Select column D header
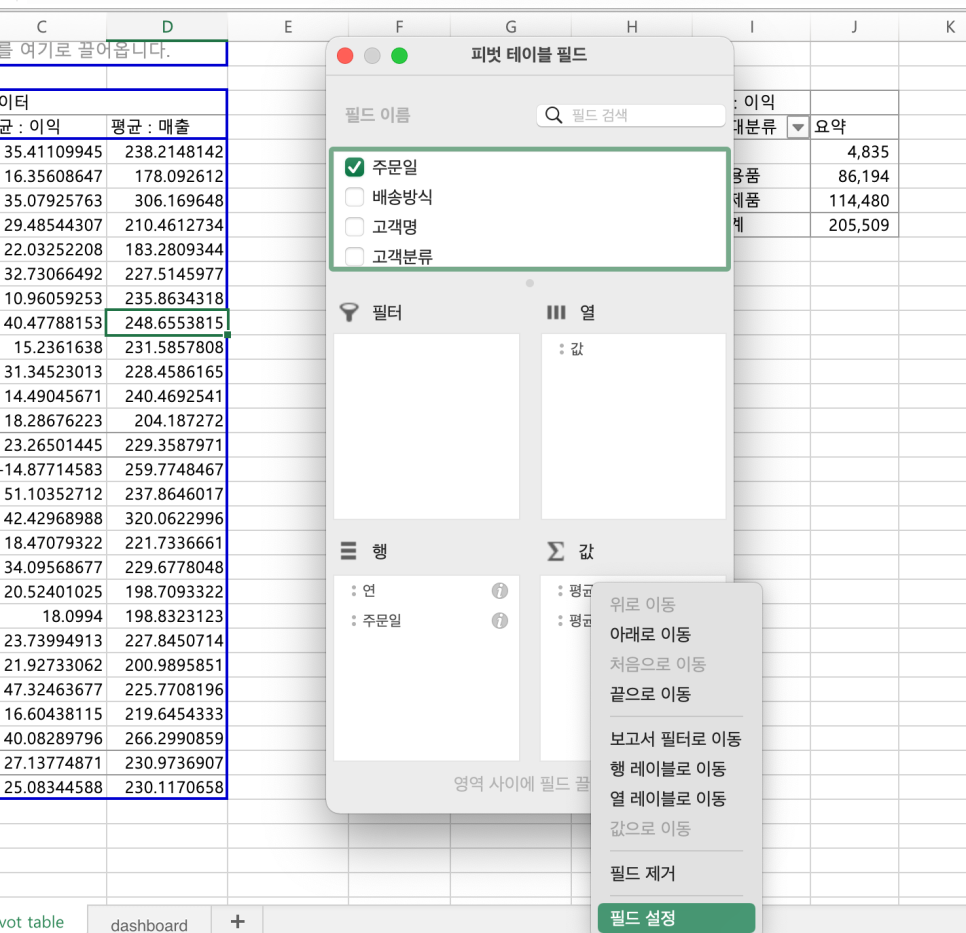Screen dimensions: 966x933 pyautogui.click(x=167, y=26)
